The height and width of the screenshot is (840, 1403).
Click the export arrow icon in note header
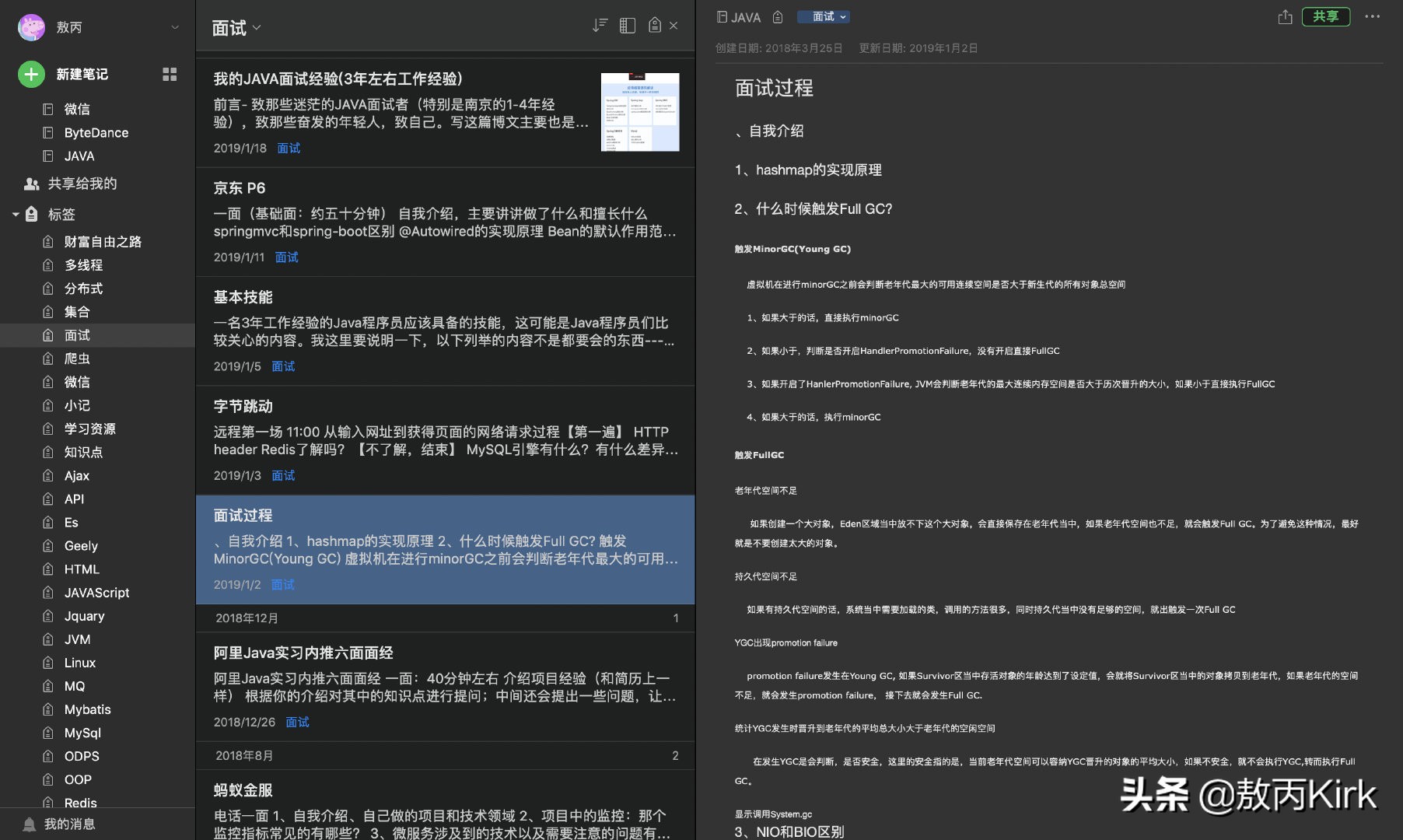(x=1285, y=16)
